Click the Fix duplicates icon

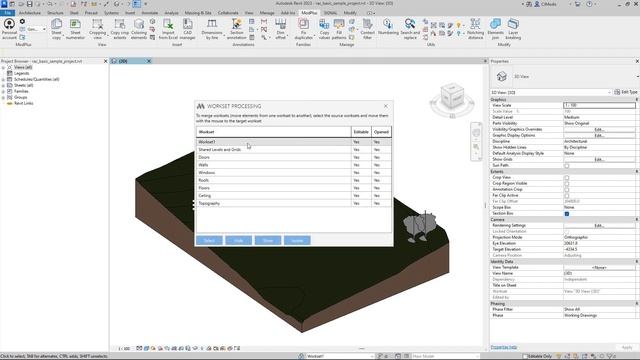[303, 29]
